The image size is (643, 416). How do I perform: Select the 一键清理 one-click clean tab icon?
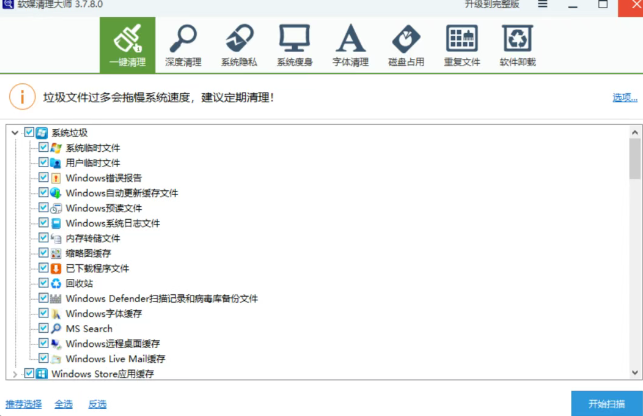[128, 45]
